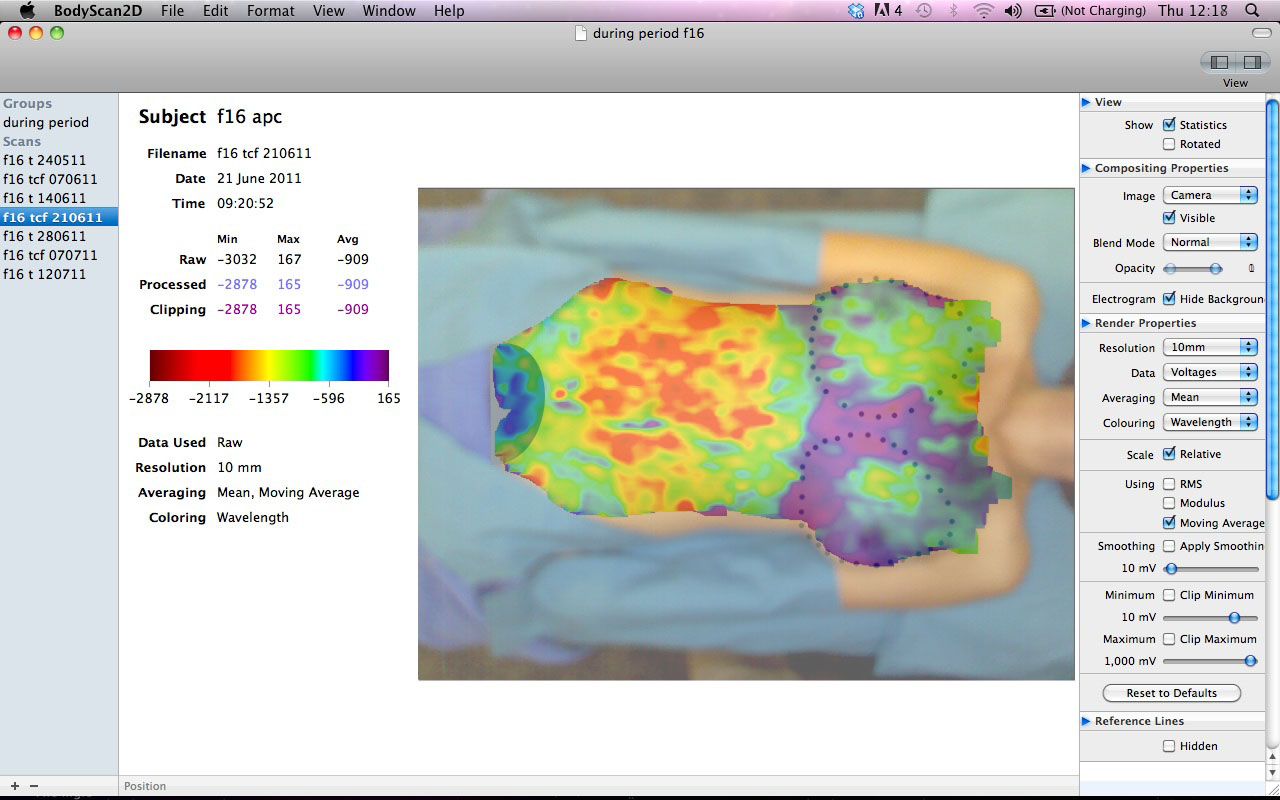Change Colouring from Wavelength dropdown
The width and height of the screenshot is (1280, 800).
tap(1210, 422)
